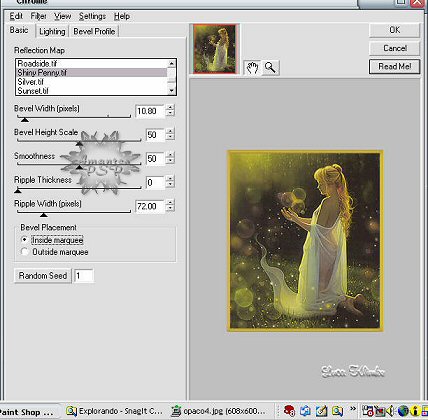The width and height of the screenshot is (428, 420).
Task: Decrease Smoothness with down spinner
Action: tap(170, 161)
